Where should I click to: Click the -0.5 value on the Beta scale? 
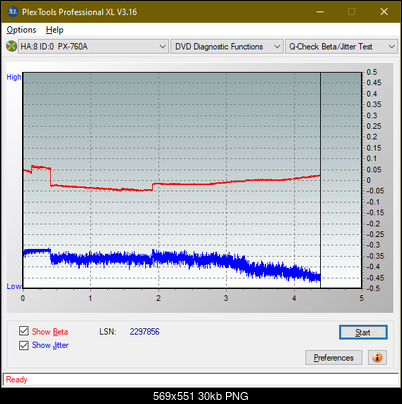click(x=373, y=288)
